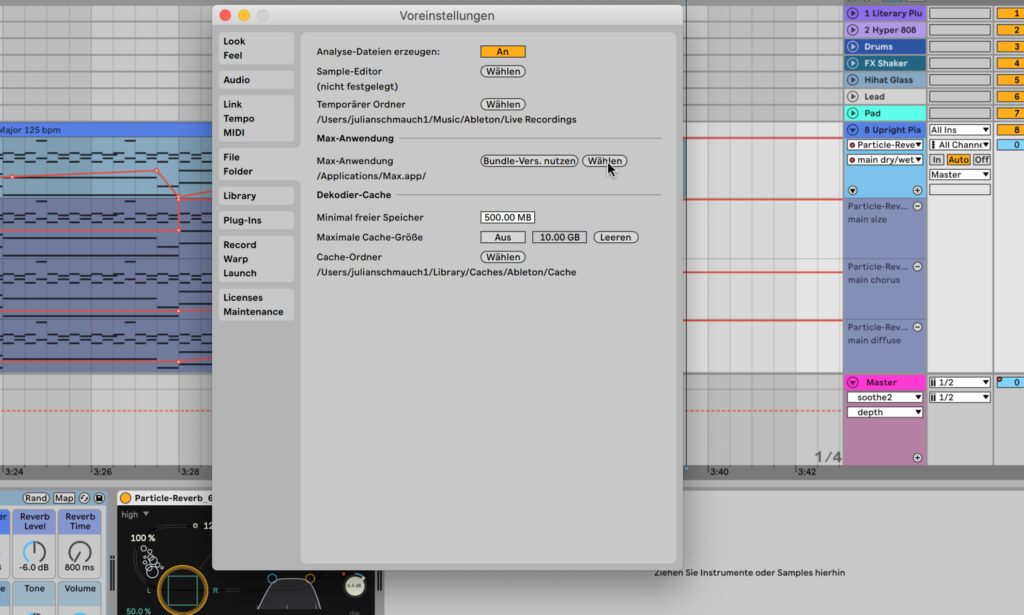The width and height of the screenshot is (1024, 615).
Task: Click the Hihat Glass track launch icon
Action: 852,80
